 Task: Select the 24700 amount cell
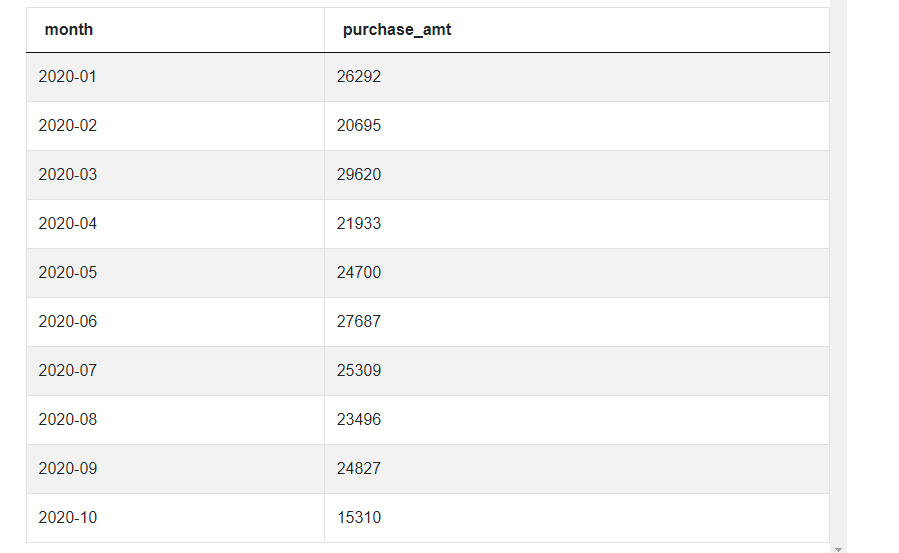359,273
